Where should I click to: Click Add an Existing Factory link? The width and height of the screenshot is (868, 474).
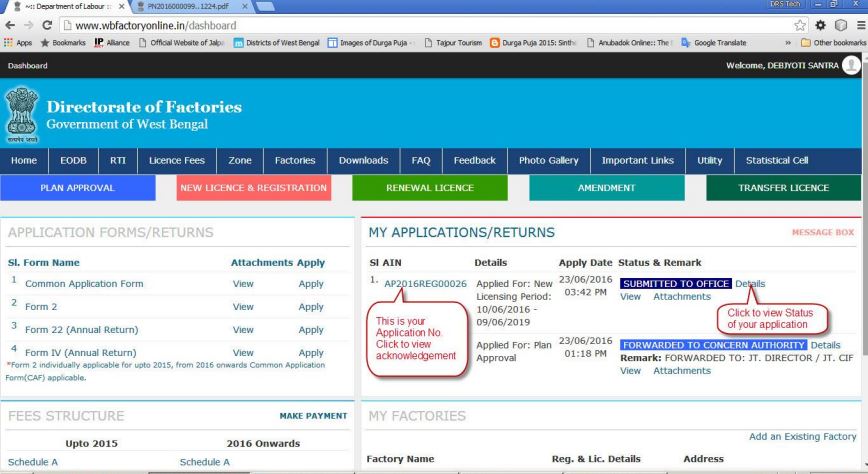click(803, 436)
